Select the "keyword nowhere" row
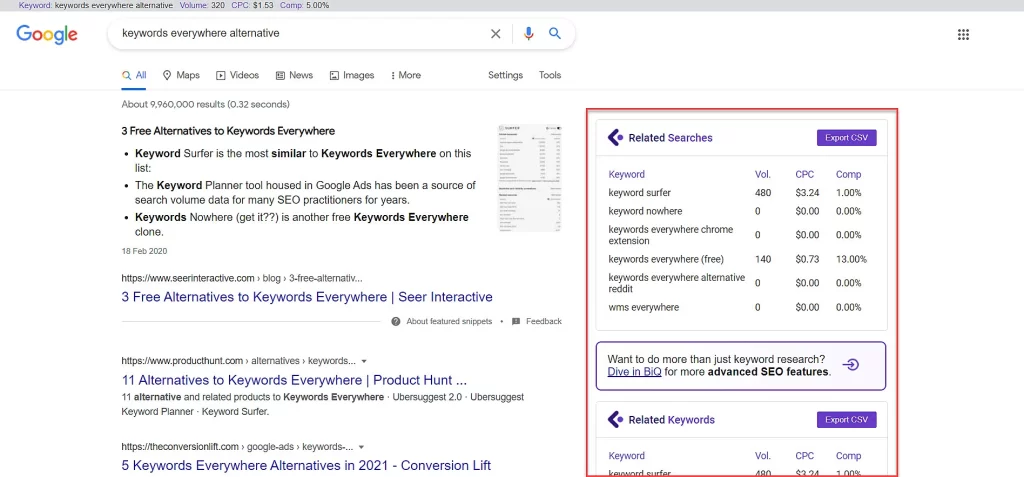The image size is (1024, 477). 742,211
